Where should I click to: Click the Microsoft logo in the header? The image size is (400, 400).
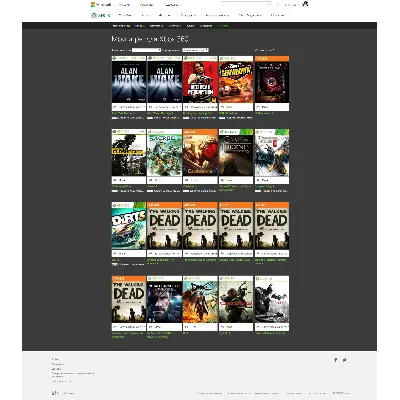(101, 5)
